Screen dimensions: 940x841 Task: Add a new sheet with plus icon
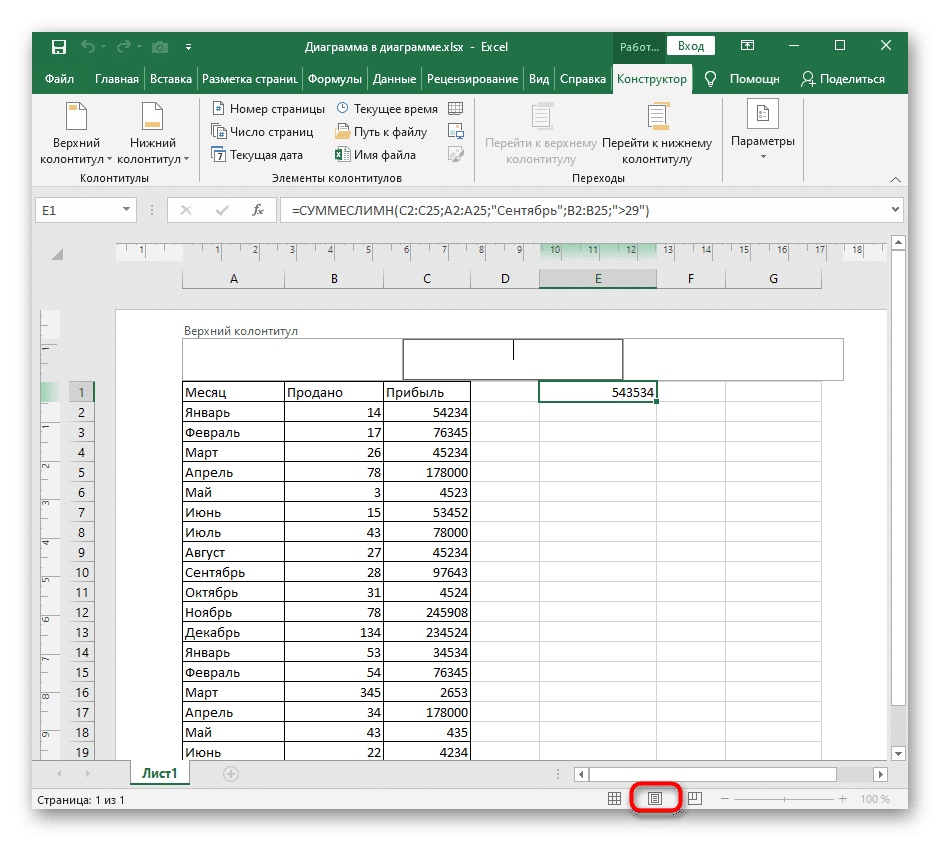[x=231, y=774]
